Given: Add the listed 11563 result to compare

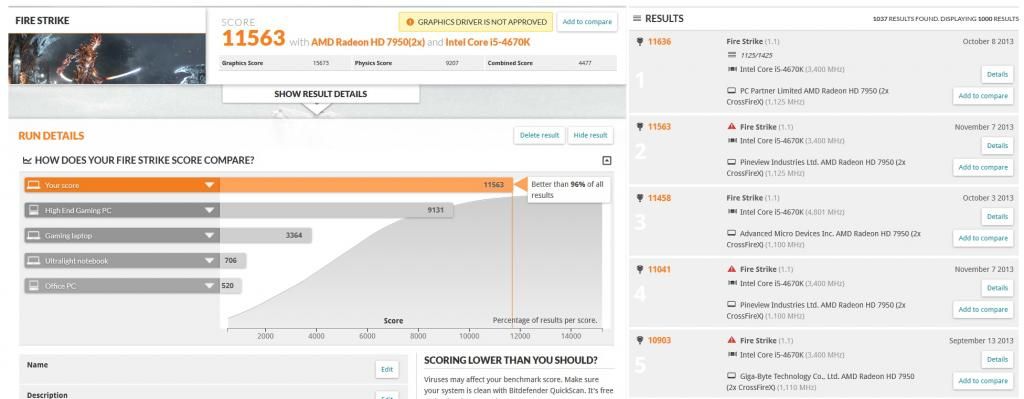Looking at the screenshot, I should coord(983,167).
